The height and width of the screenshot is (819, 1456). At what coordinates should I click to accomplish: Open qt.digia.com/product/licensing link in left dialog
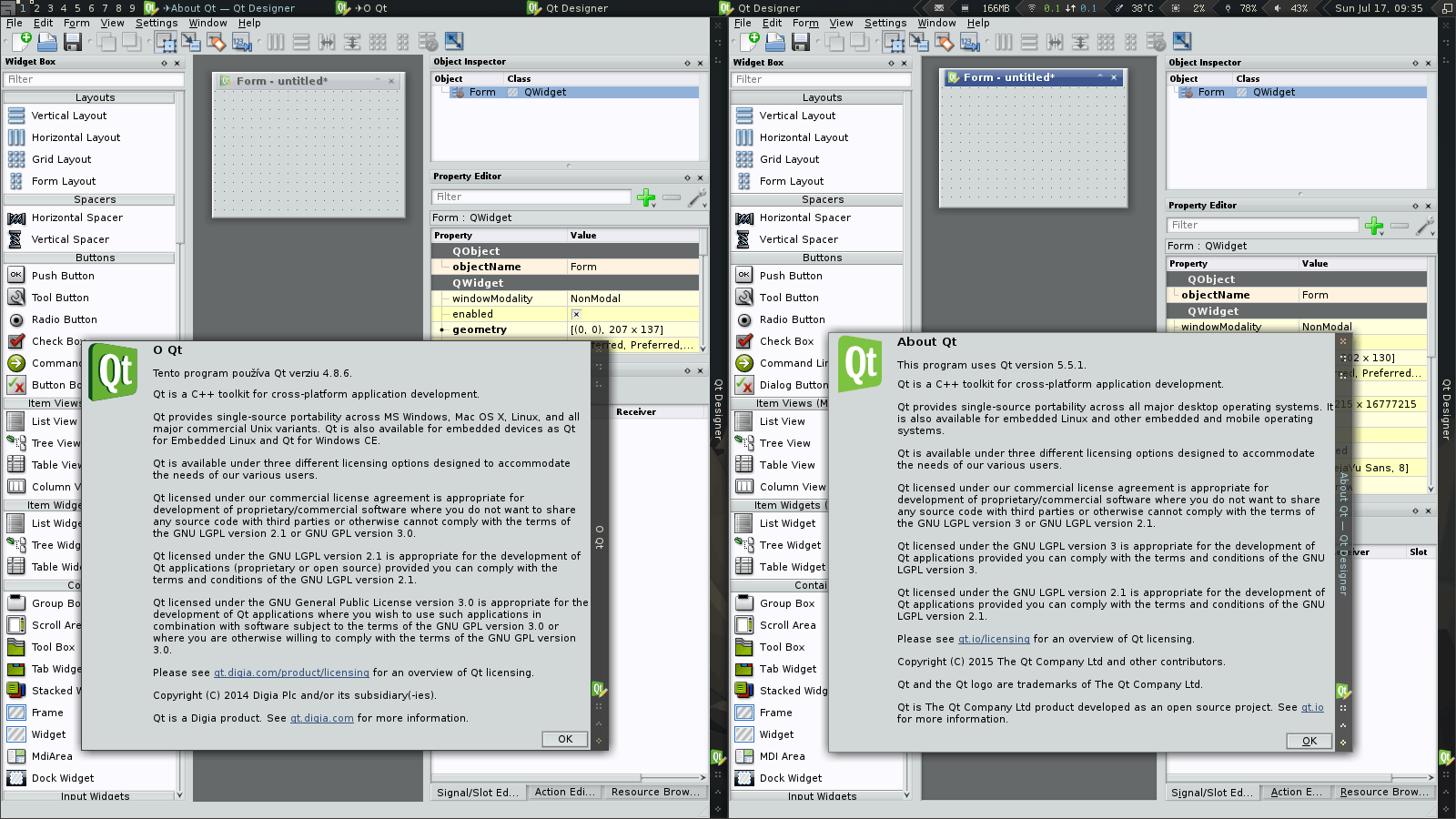pos(291,672)
